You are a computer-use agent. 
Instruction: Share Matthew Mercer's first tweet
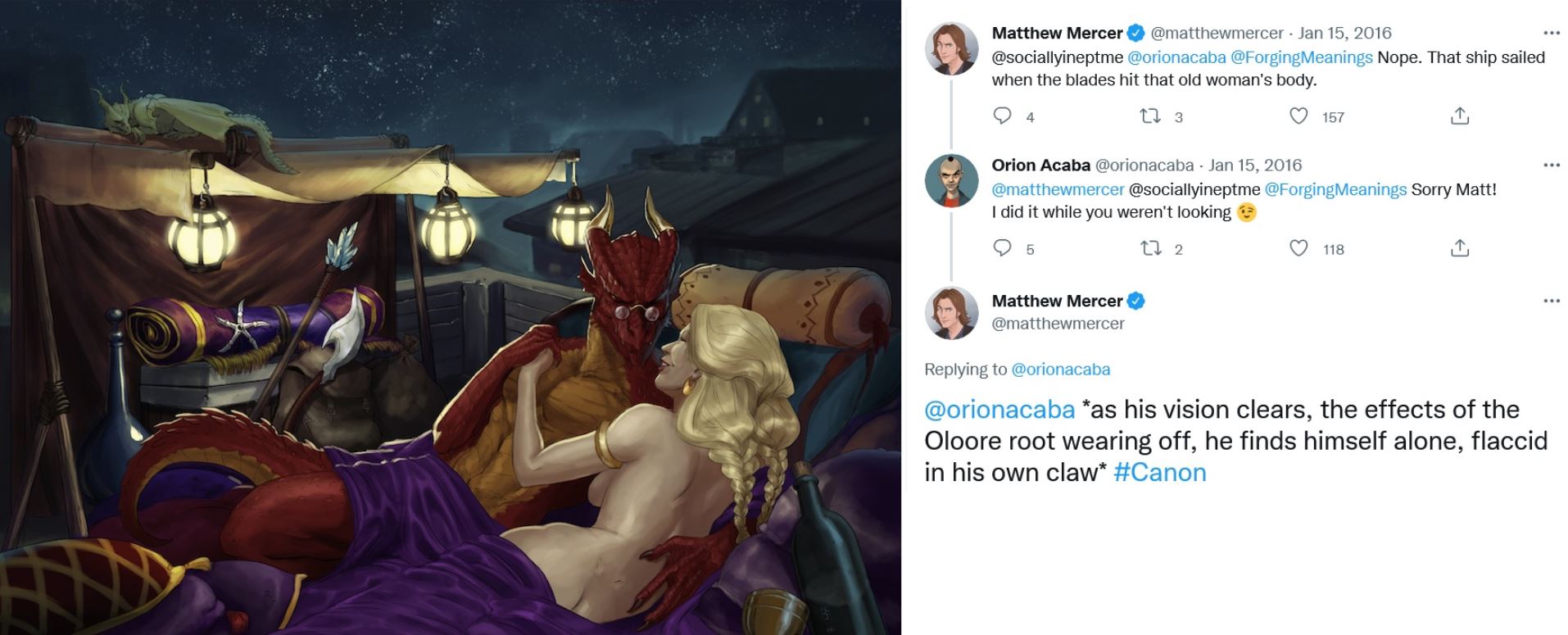pos(1460,116)
